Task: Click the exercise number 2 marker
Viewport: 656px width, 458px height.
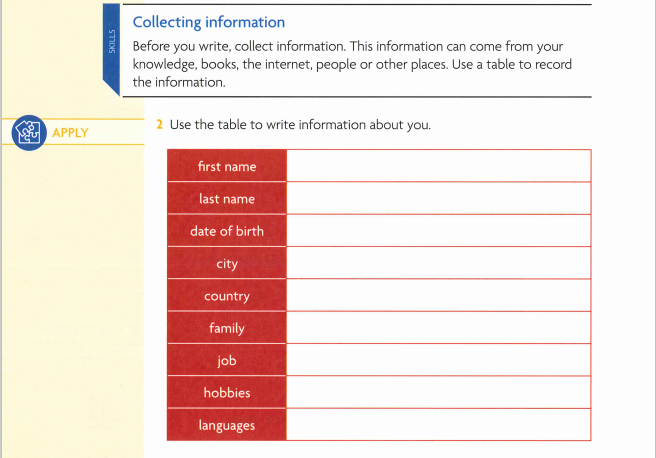Action: click(x=159, y=124)
